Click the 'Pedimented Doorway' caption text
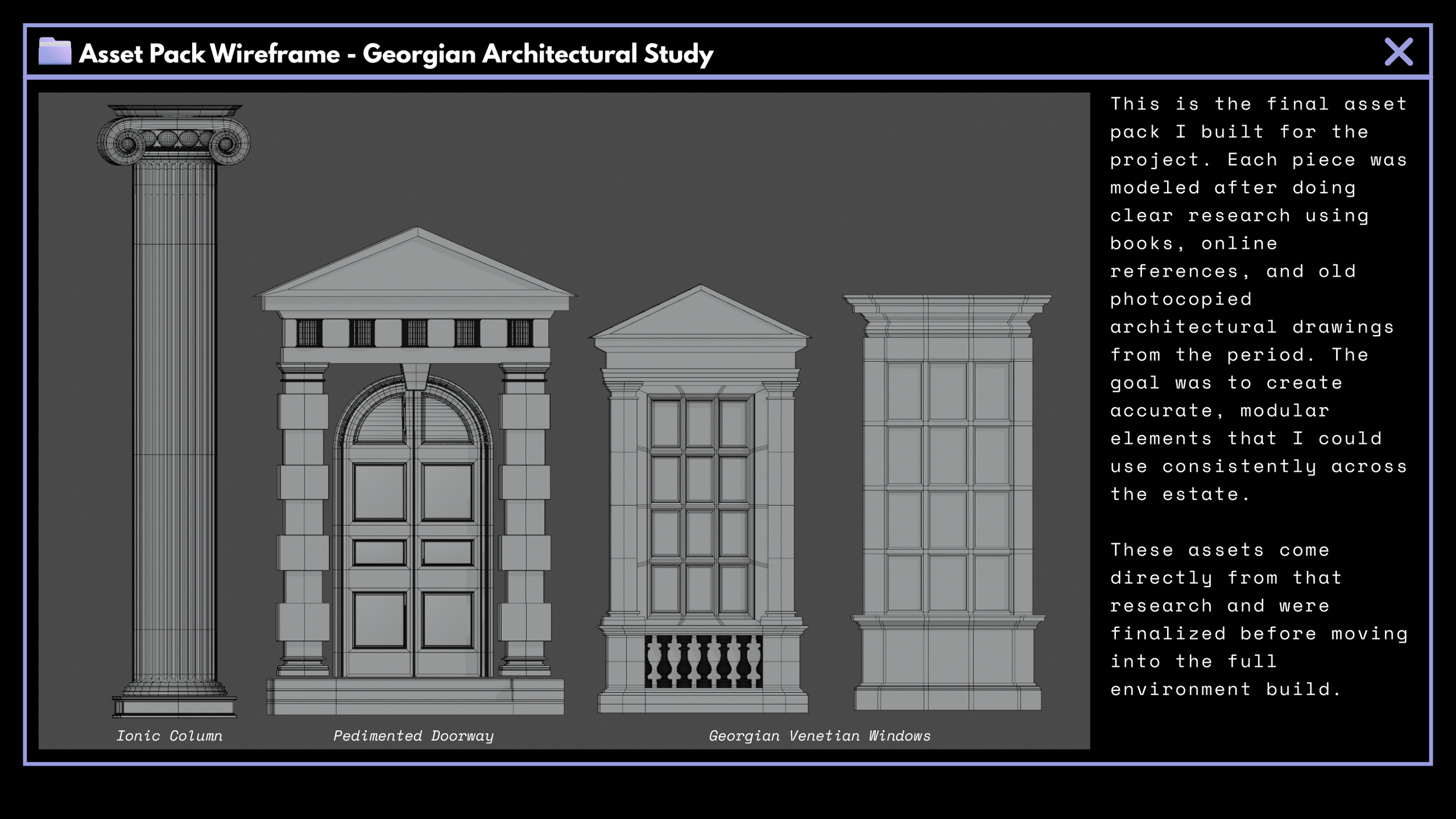The height and width of the screenshot is (819, 1456). click(x=413, y=736)
